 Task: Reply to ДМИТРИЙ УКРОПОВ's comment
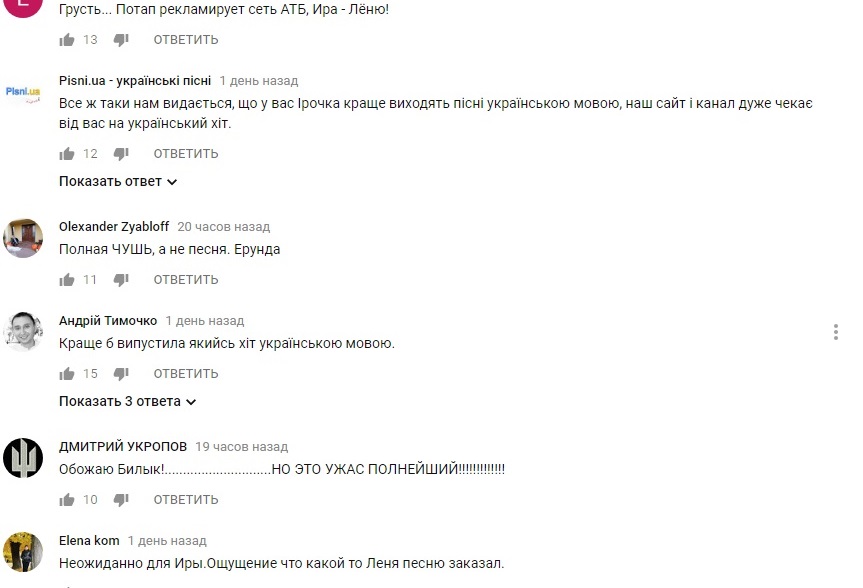[186, 500]
